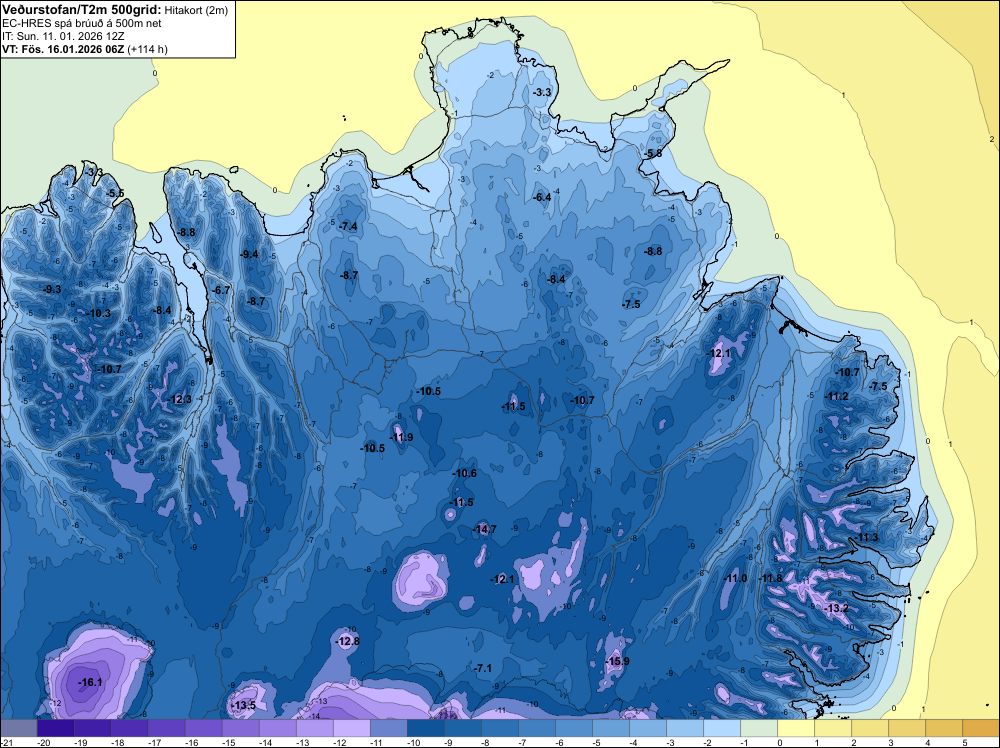Click the forecast offset "(+114 h)"

click(147, 49)
